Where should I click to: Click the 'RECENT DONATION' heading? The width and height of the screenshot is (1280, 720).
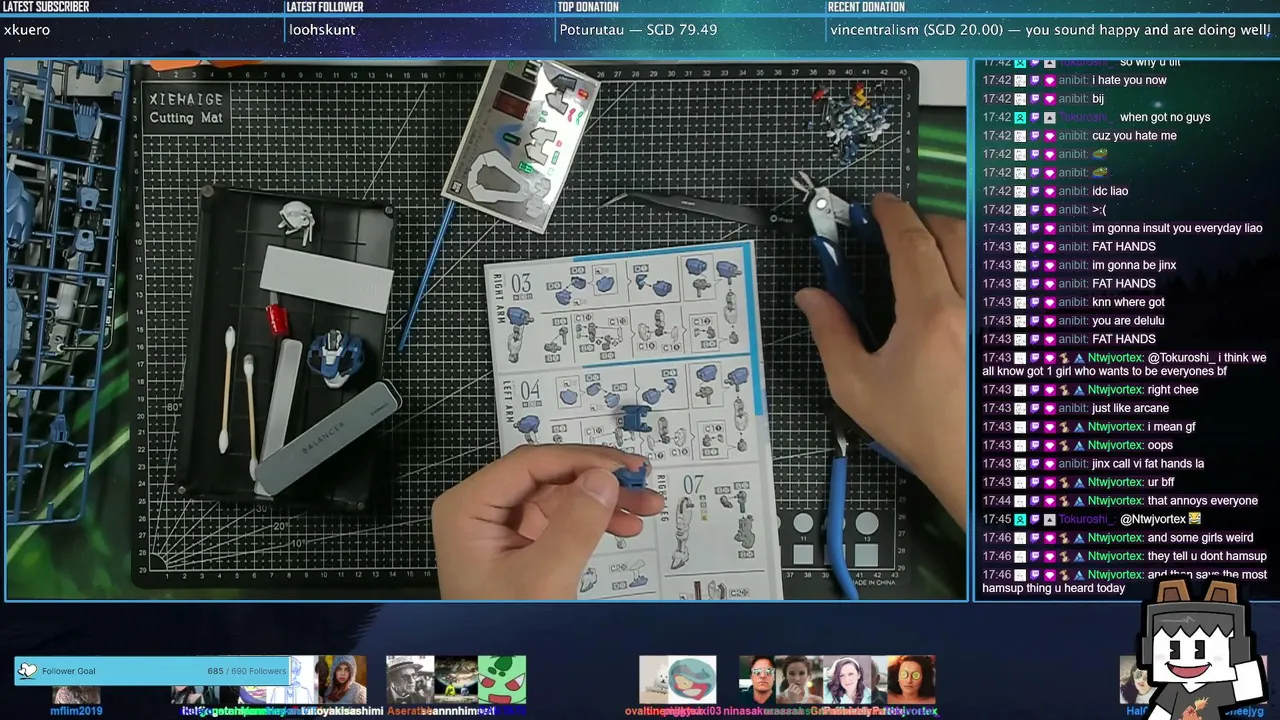pyautogui.click(x=866, y=7)
